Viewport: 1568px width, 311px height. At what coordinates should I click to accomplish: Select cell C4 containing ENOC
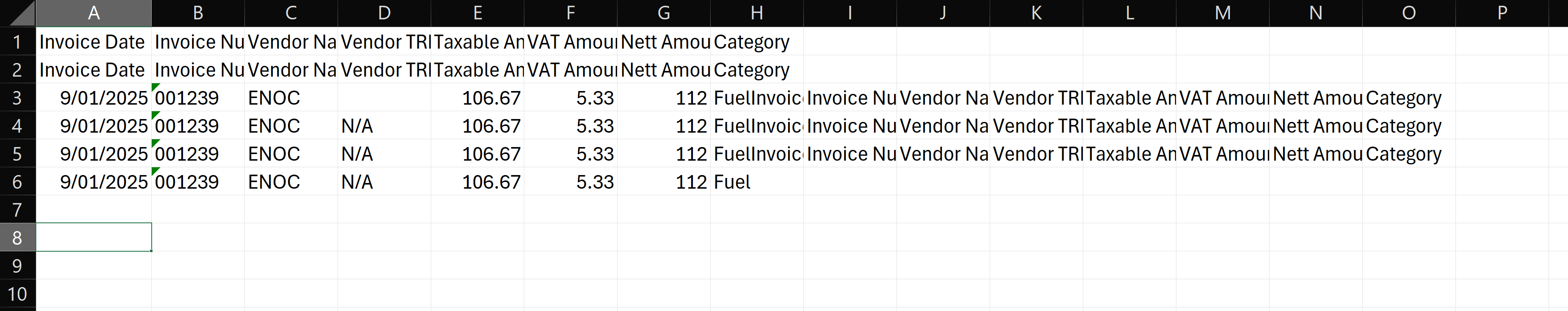pyautogui.click(x=291, y=125)
